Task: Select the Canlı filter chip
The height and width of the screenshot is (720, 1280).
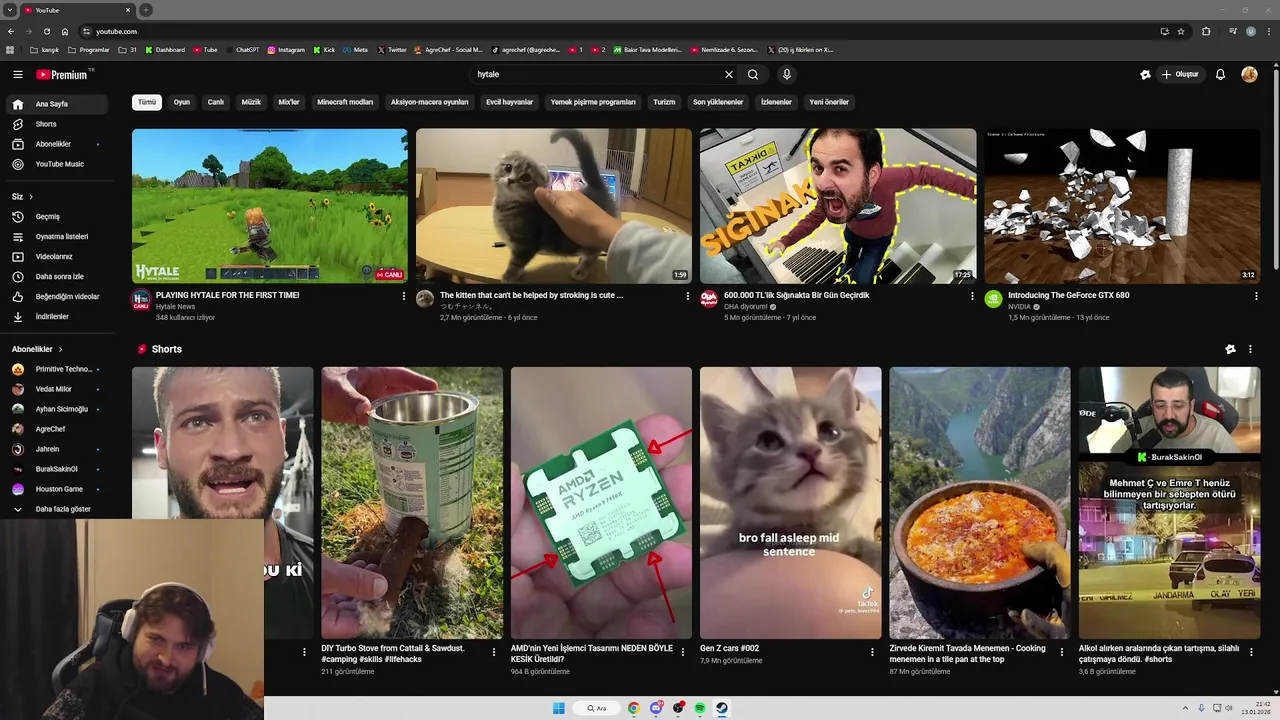Action: [x=215, y=102]
